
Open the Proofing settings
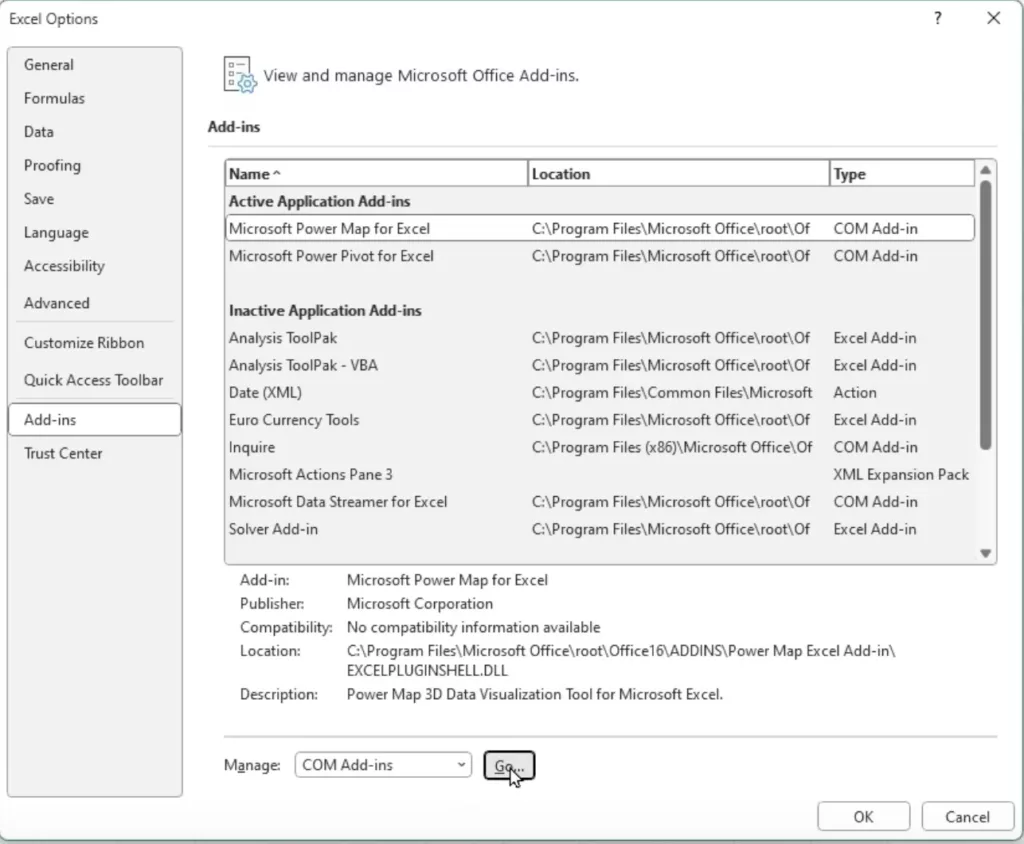pyautogui.click(x=95, y=165)
